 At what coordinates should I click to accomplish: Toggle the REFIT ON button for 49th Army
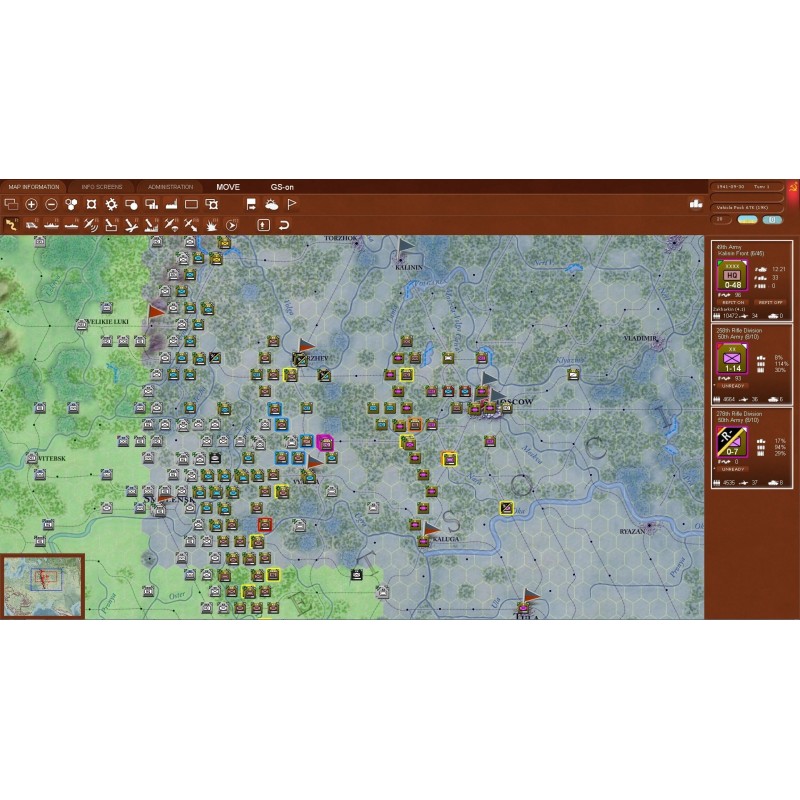point(735,301)
